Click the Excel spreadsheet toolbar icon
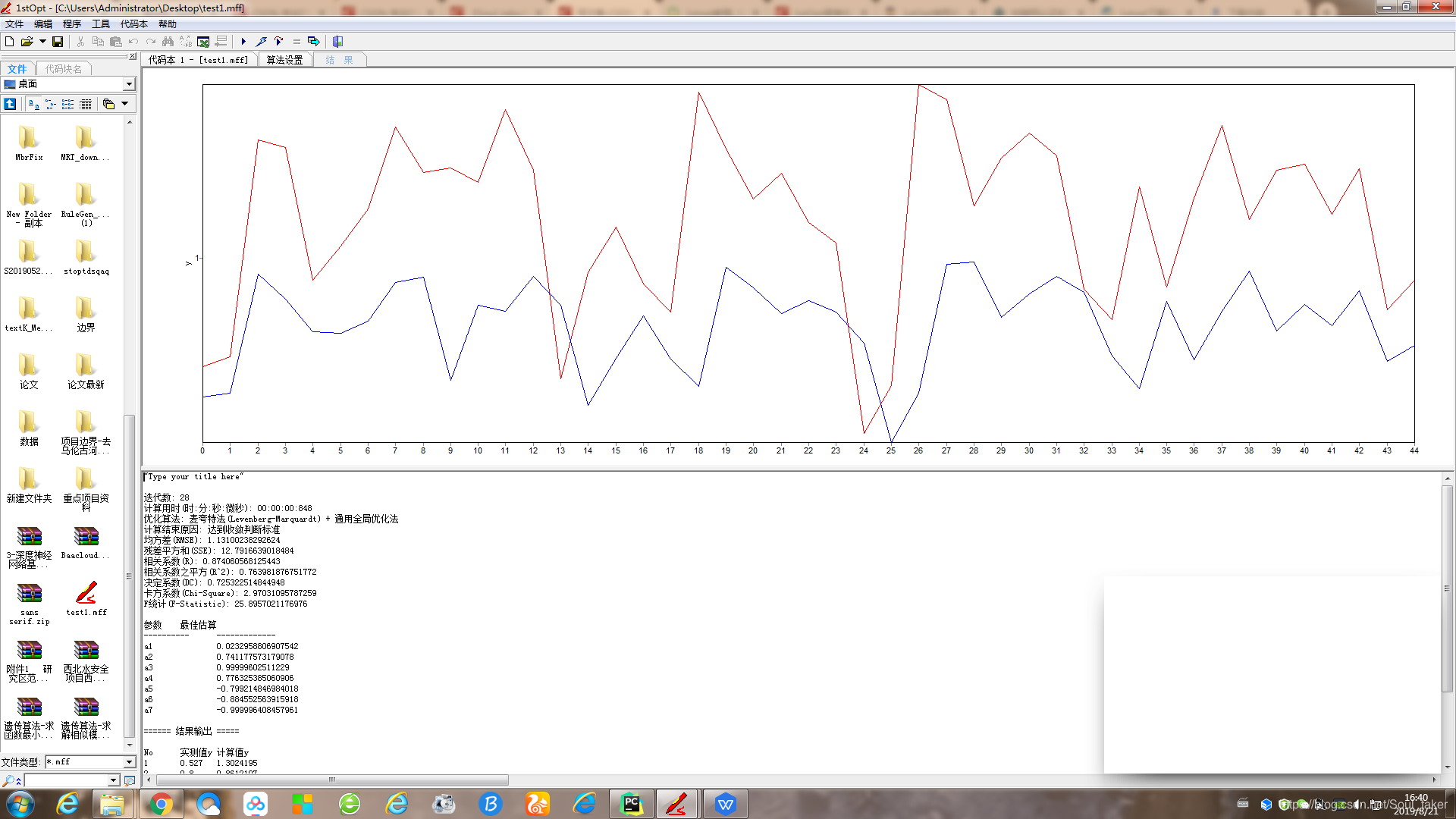This screenshot has height=819, width=1456. pos(203,42)
